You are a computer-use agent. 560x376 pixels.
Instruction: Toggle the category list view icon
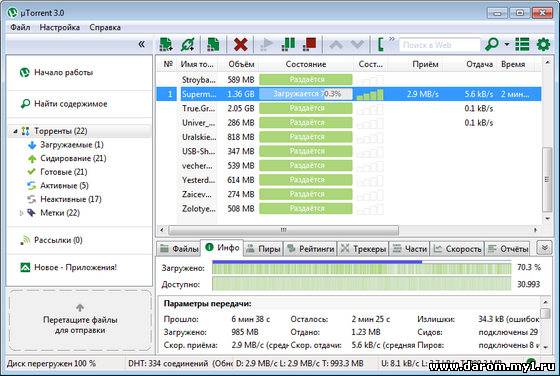click(522, 44)
